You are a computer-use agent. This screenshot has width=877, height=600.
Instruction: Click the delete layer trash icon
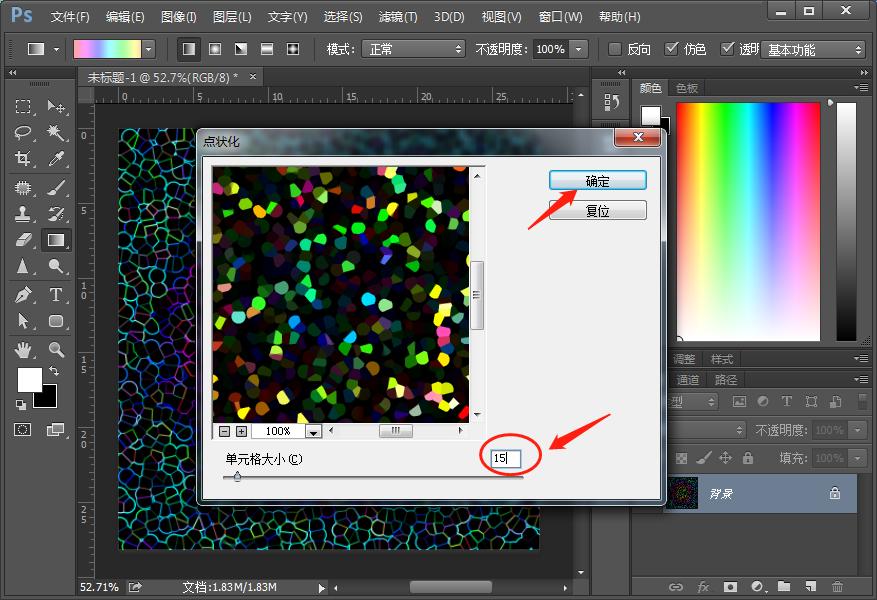837,587
